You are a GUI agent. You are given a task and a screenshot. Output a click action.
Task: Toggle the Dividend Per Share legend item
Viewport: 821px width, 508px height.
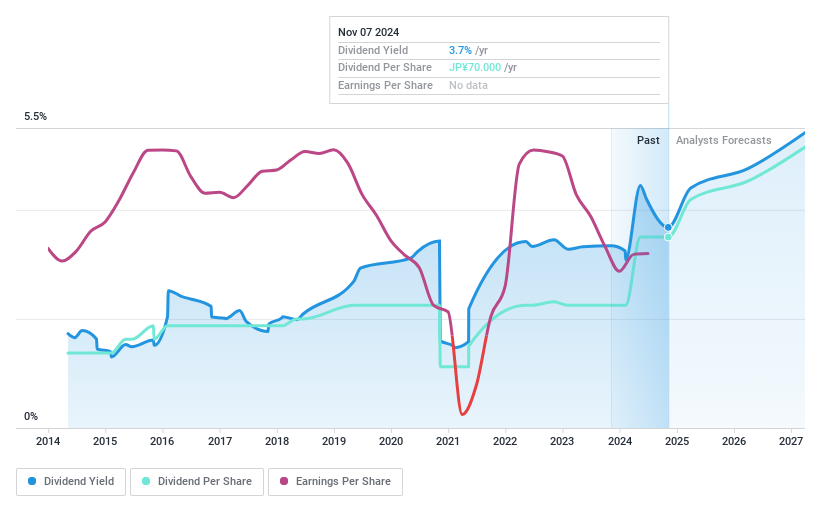(197, 481)
